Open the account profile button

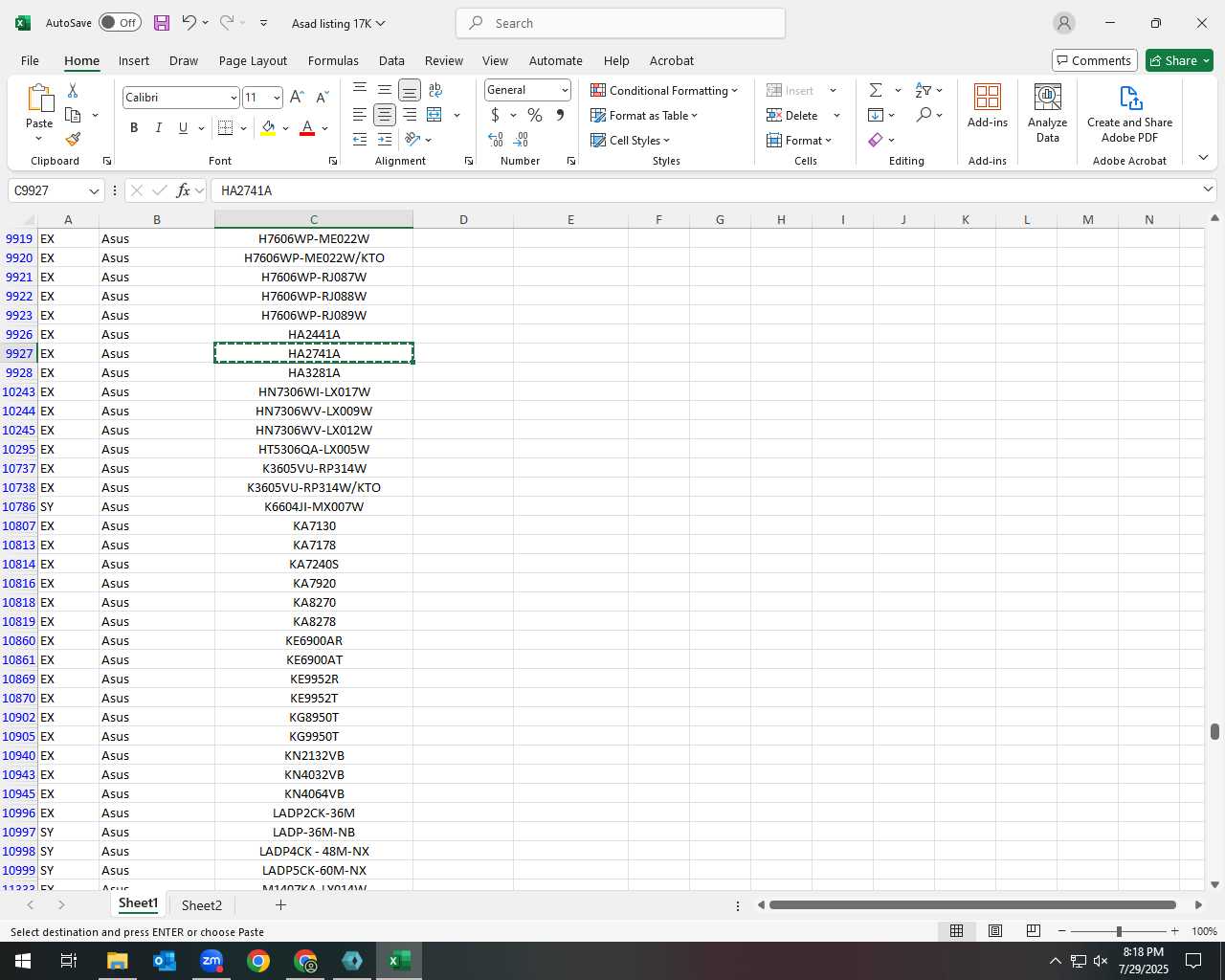coord(1063,23)
